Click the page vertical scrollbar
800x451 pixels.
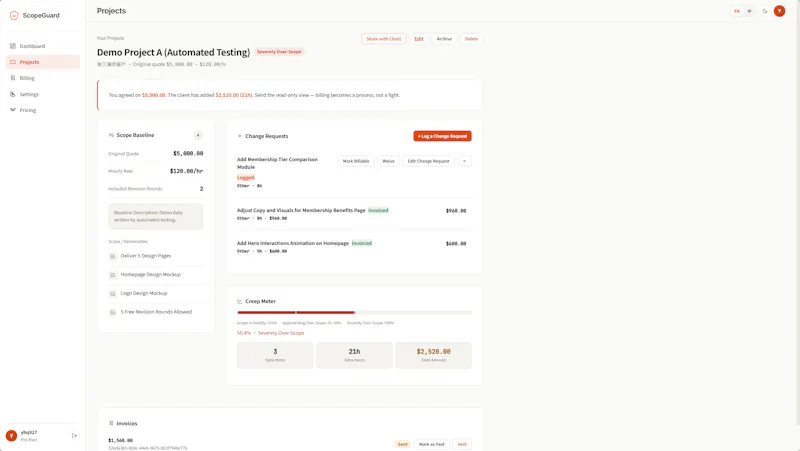(x=797, y=212)
